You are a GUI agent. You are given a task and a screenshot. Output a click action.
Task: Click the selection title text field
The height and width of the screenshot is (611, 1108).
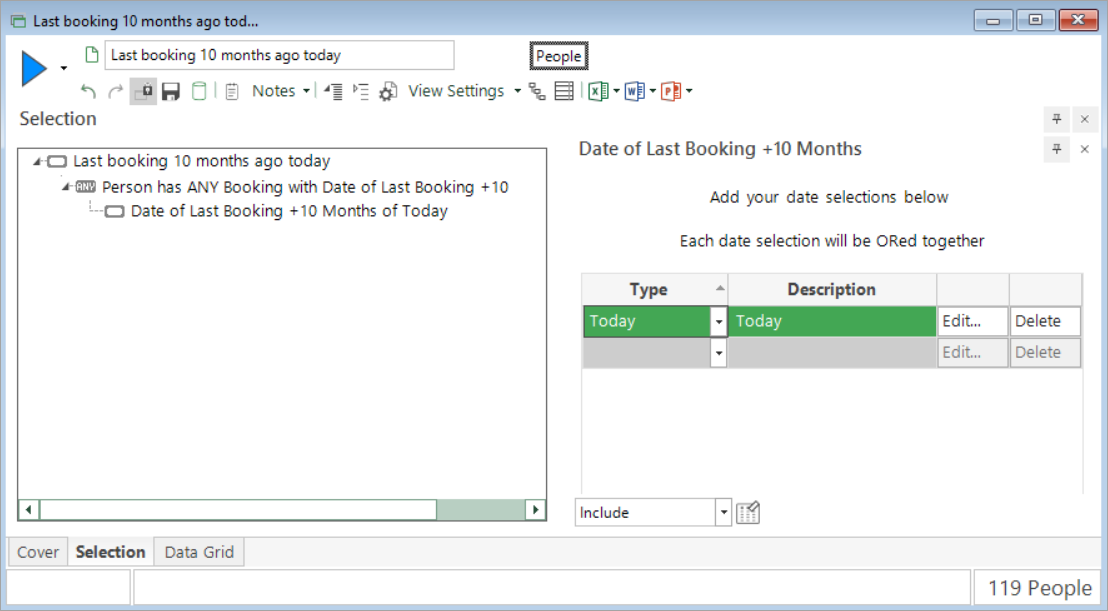pyautogui.click(x=279, y=55)
